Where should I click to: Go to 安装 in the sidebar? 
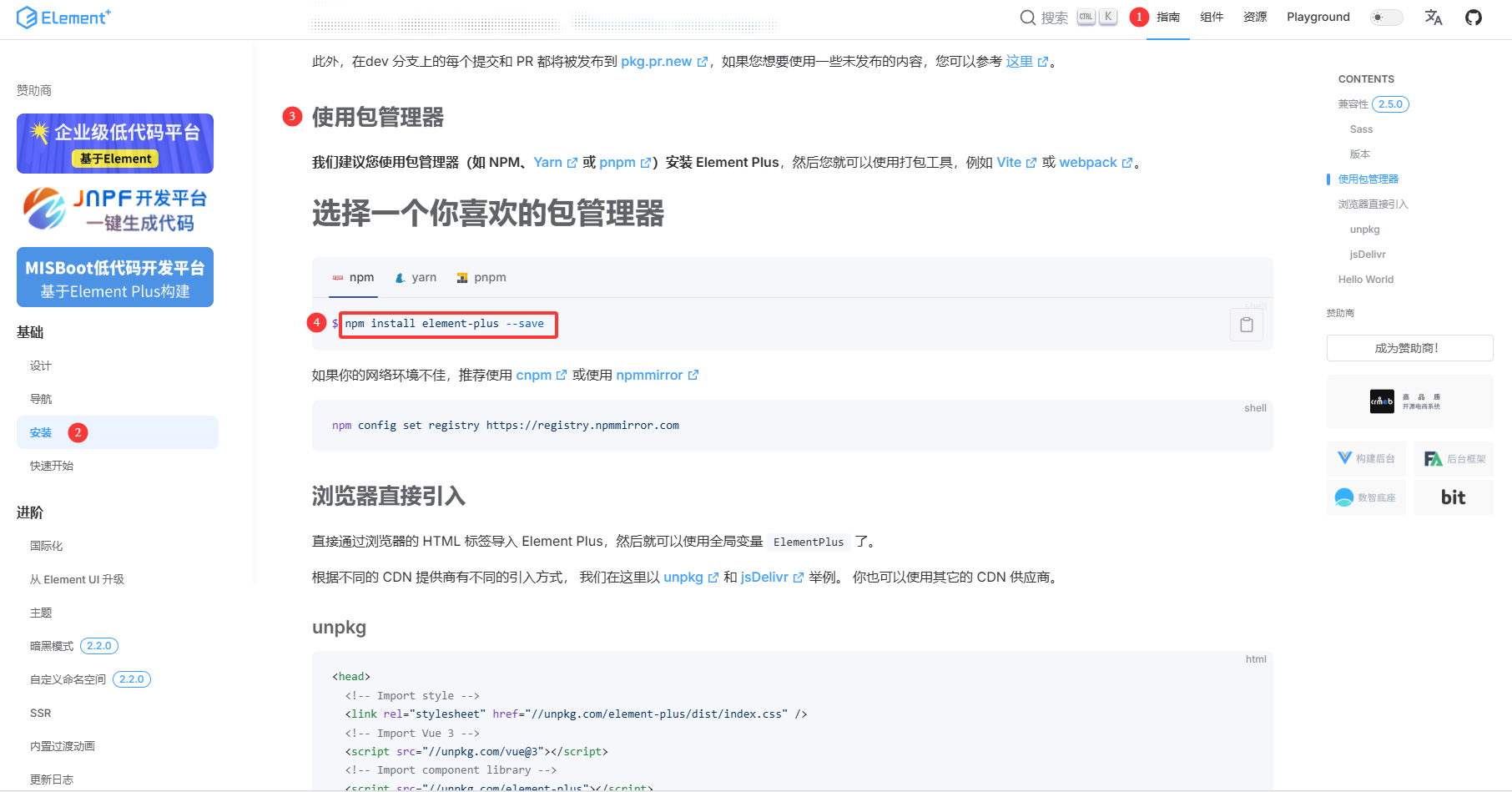click(117, 432)
